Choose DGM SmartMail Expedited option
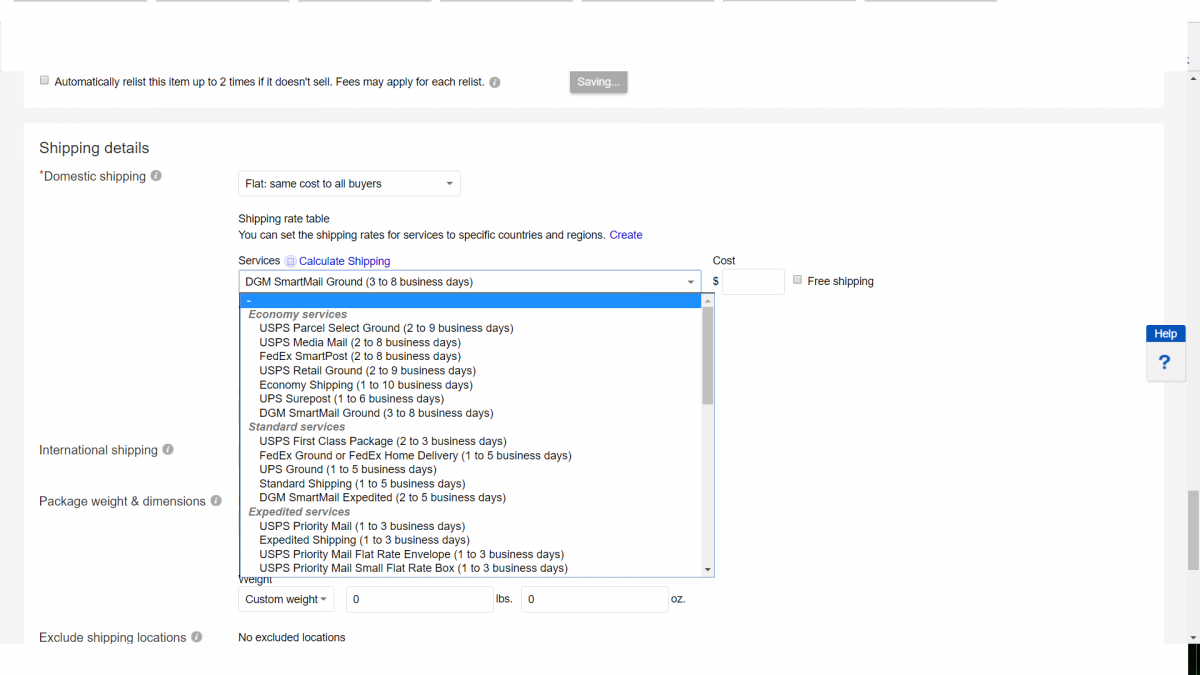 (x=471, y=497)
